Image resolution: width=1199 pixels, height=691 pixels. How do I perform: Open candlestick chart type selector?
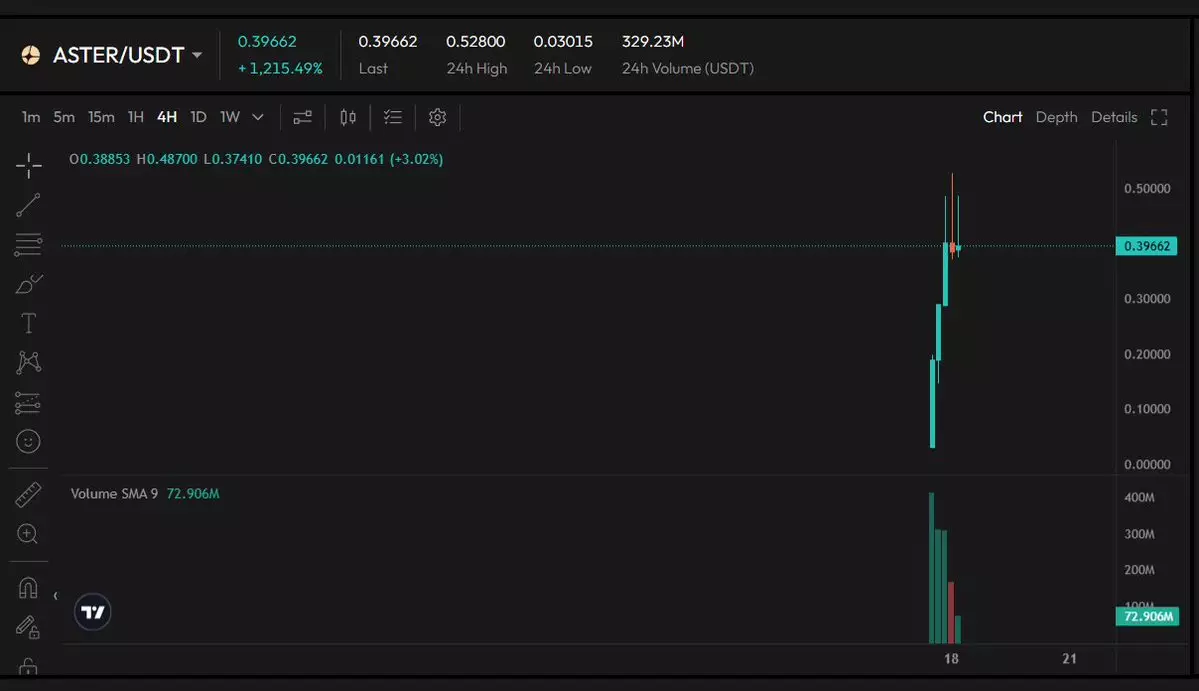[348, 118]
